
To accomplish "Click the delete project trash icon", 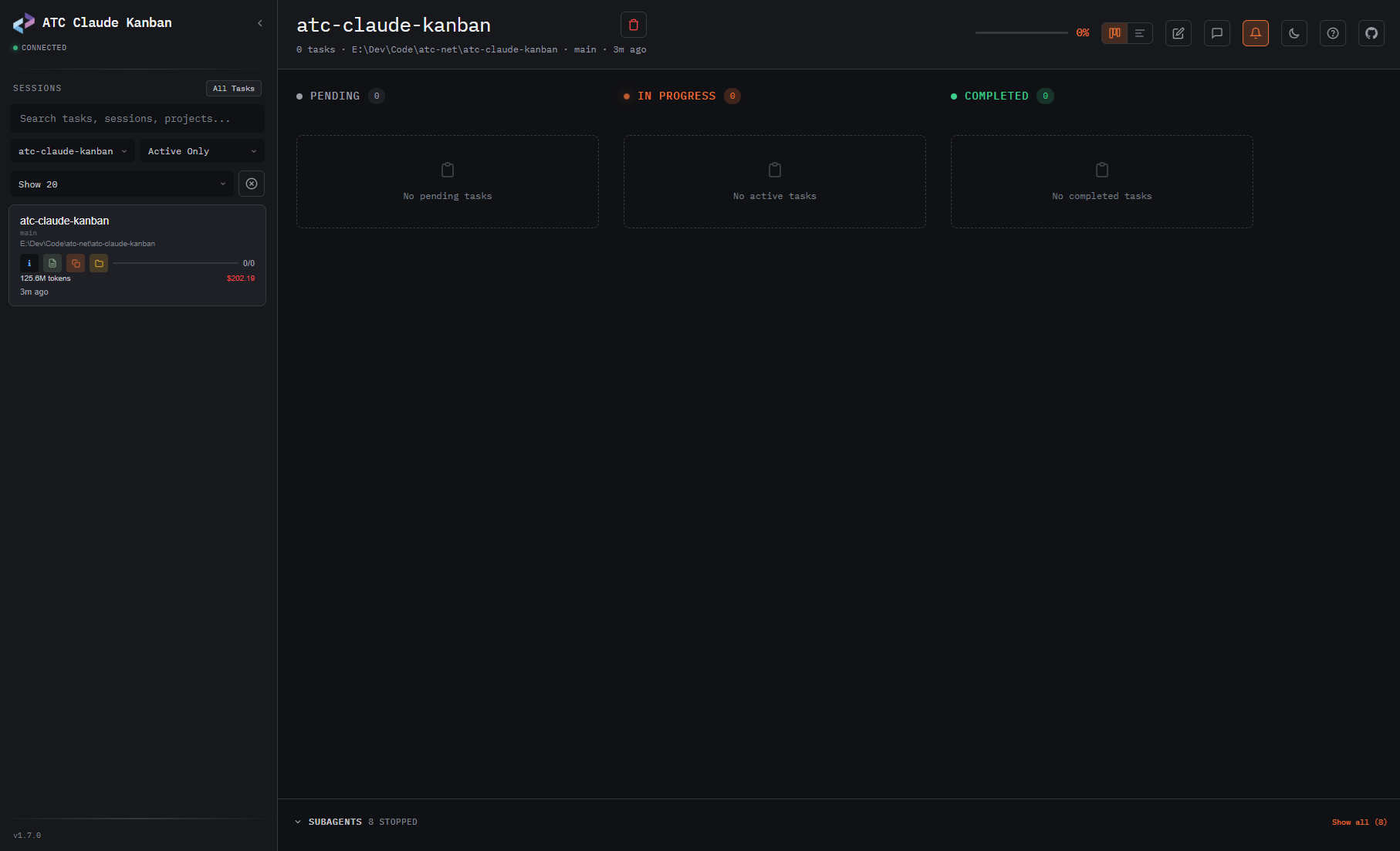I will [x=633, y=25].
